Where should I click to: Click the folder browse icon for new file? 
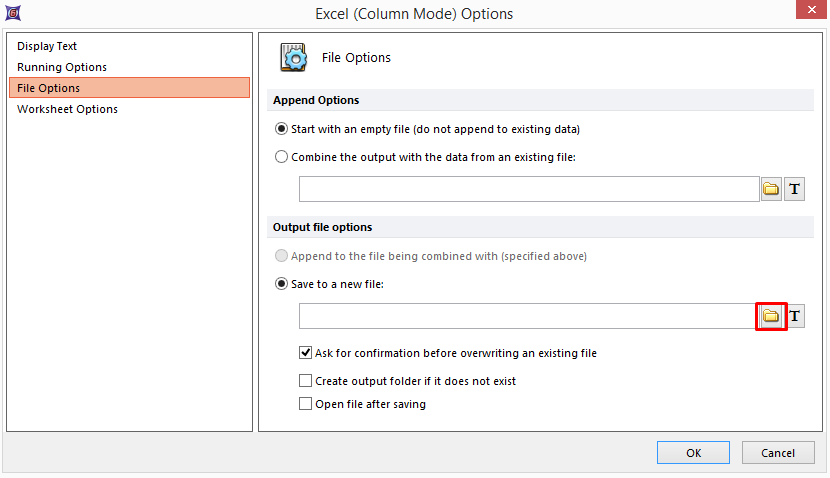tap(771, 316)
